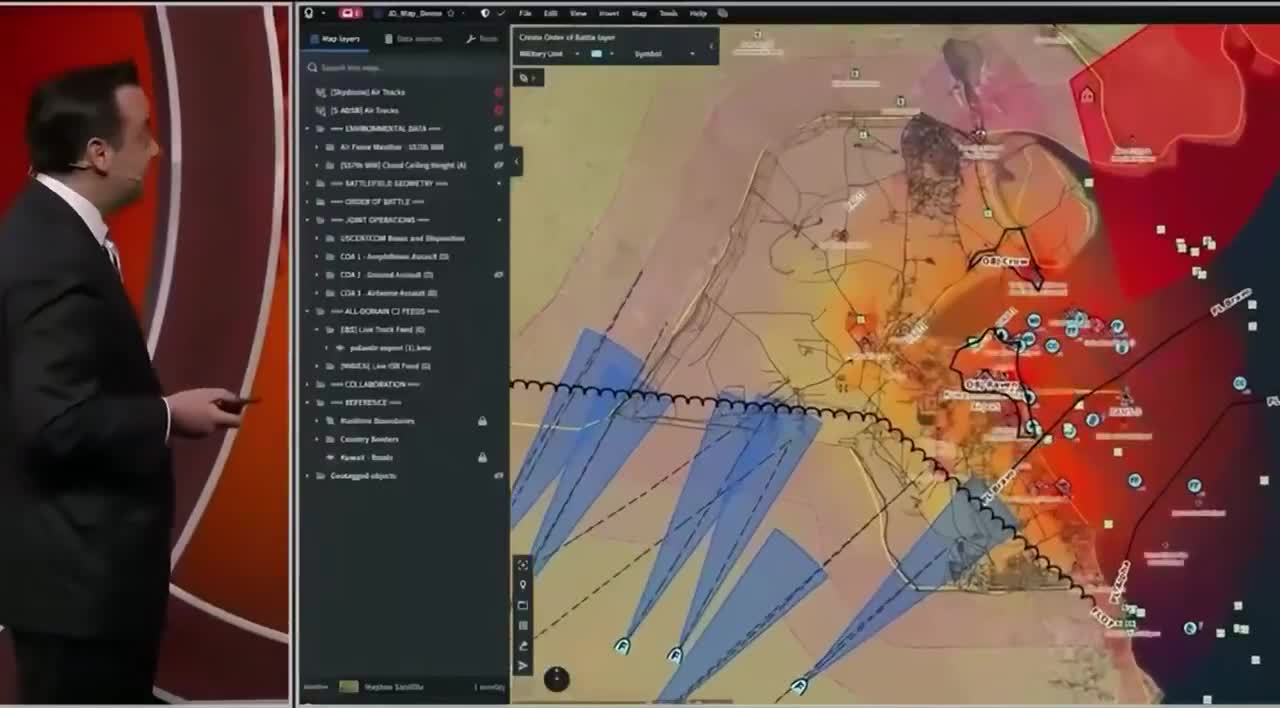This screenshot has width=1280, height=708.
Task: Open the Military Unit dropdown
Action: [549, 54]
